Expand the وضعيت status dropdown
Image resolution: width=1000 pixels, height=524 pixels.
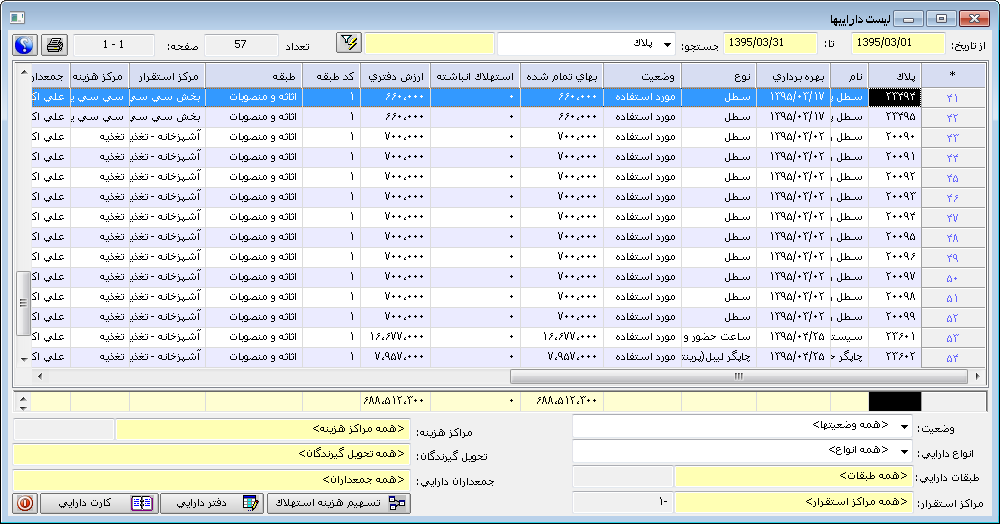tap(904, 426)
